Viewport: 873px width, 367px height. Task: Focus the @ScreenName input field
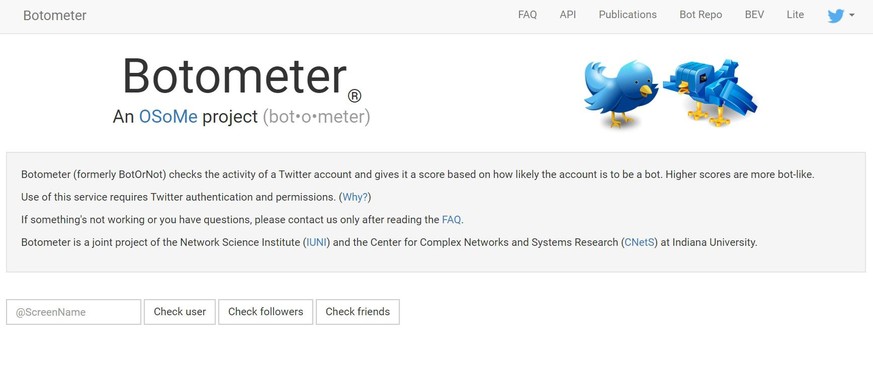(73, 312)
